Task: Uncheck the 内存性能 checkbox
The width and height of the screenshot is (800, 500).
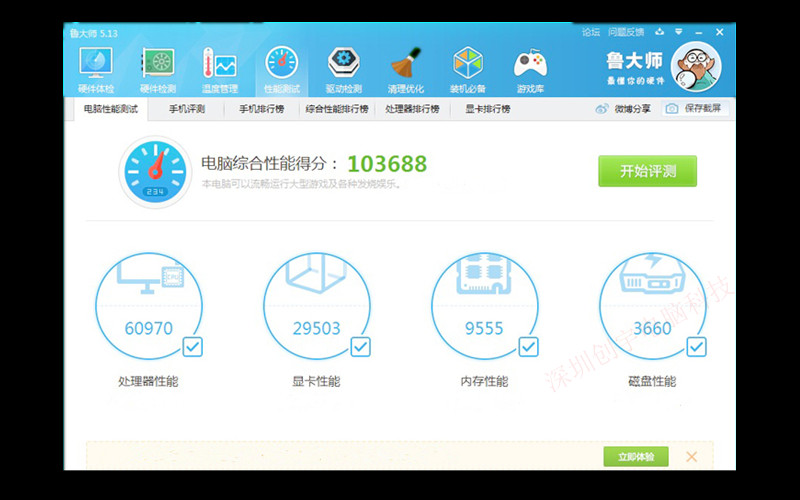Action: 529,347
